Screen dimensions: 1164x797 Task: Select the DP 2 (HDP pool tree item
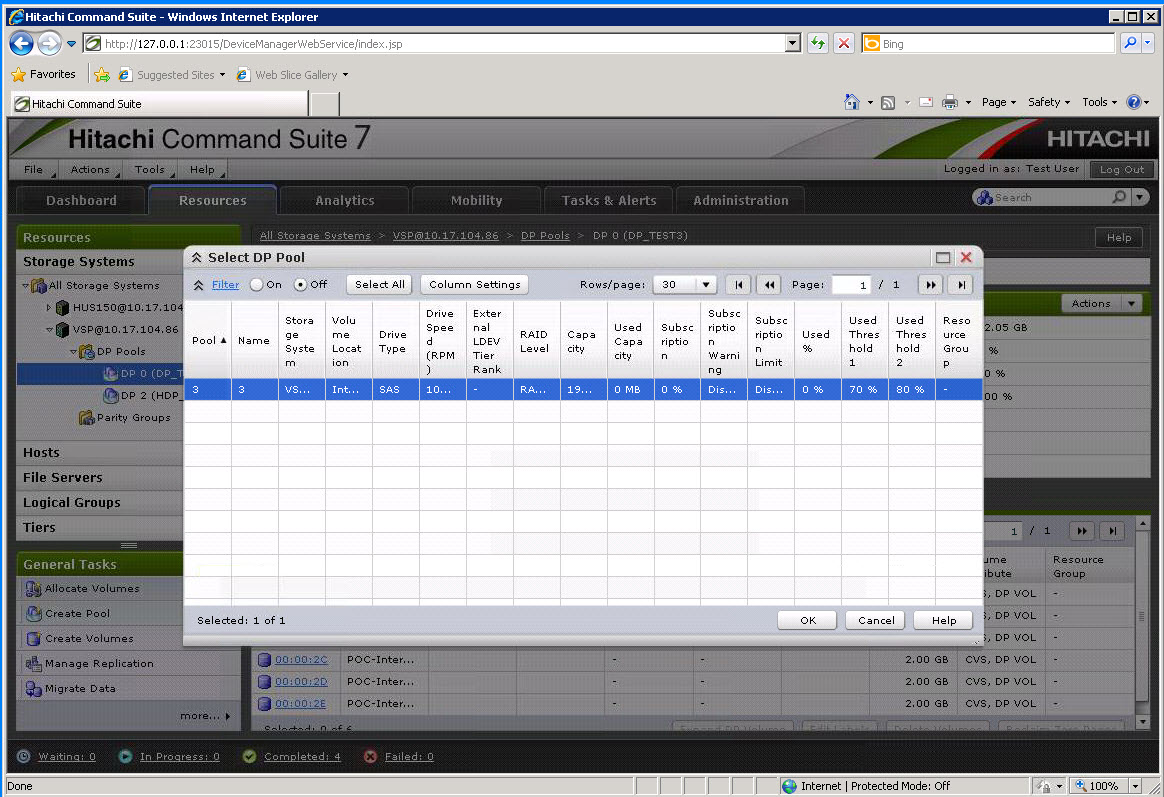pos(151,396)
